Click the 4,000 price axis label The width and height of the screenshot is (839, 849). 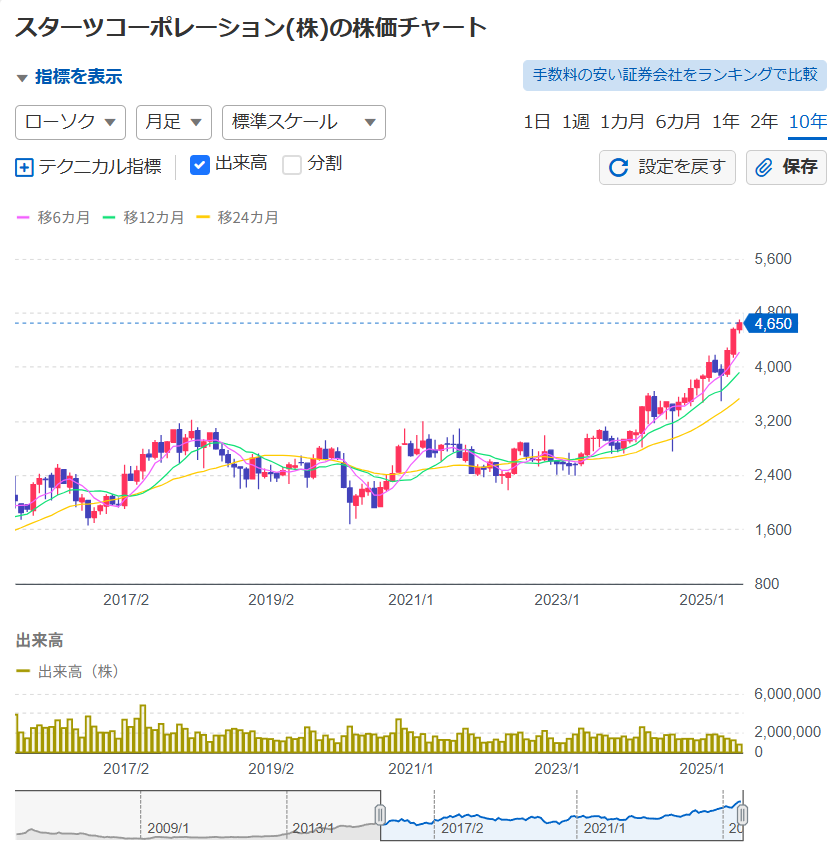click(773, 367)
